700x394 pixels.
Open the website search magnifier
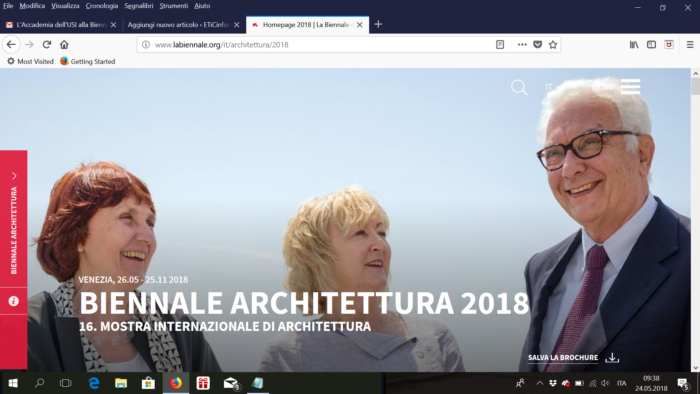(x=519, y=87)
